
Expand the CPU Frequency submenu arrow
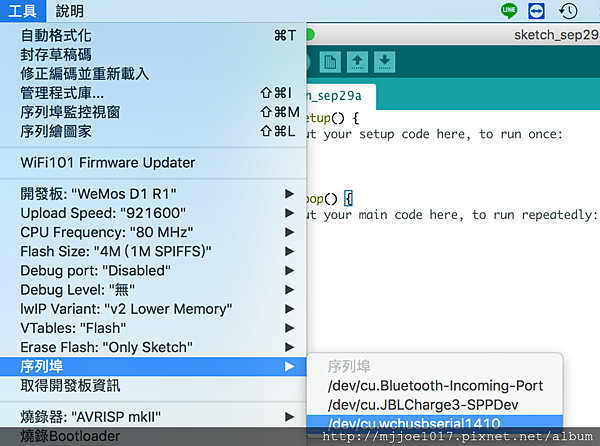(290, 232)
